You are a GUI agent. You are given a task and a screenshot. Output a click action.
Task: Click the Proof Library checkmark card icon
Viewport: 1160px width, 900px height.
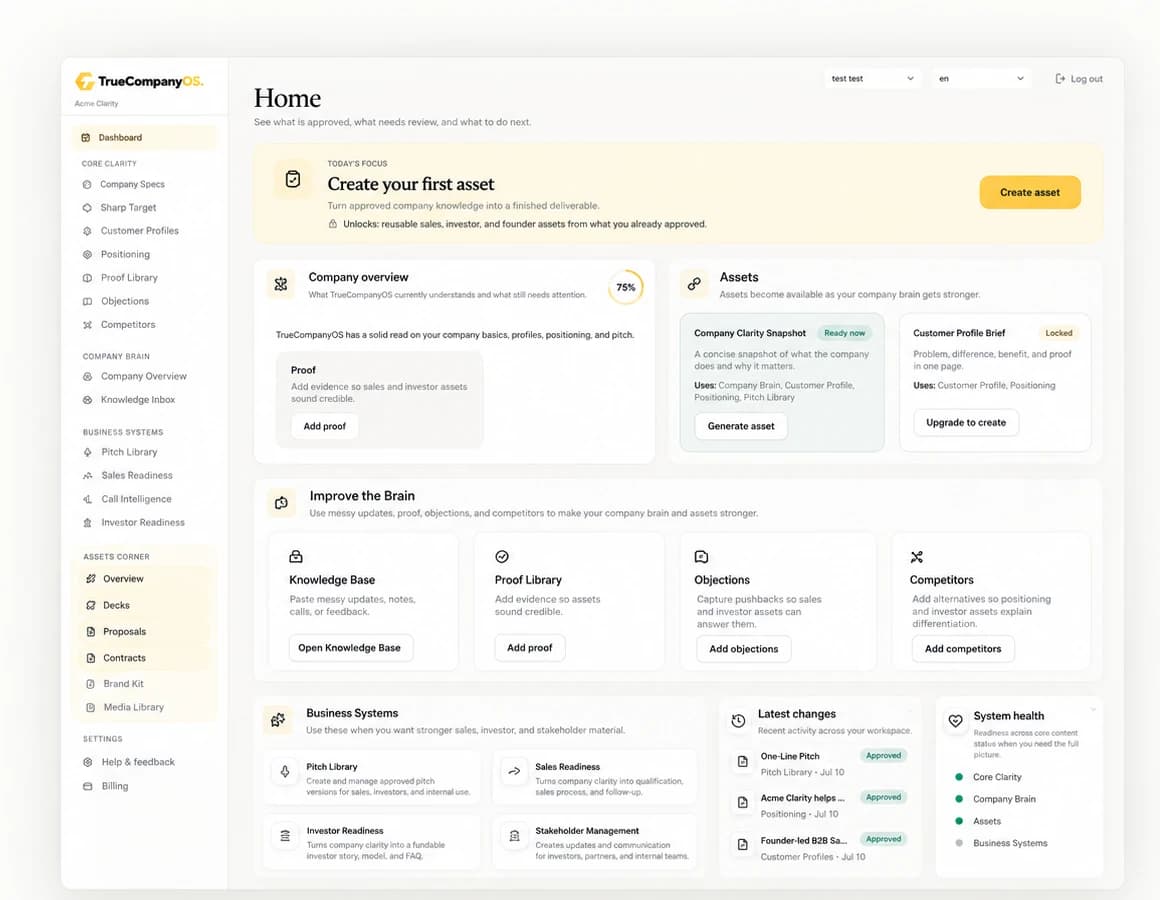click(x=502, y=556)
